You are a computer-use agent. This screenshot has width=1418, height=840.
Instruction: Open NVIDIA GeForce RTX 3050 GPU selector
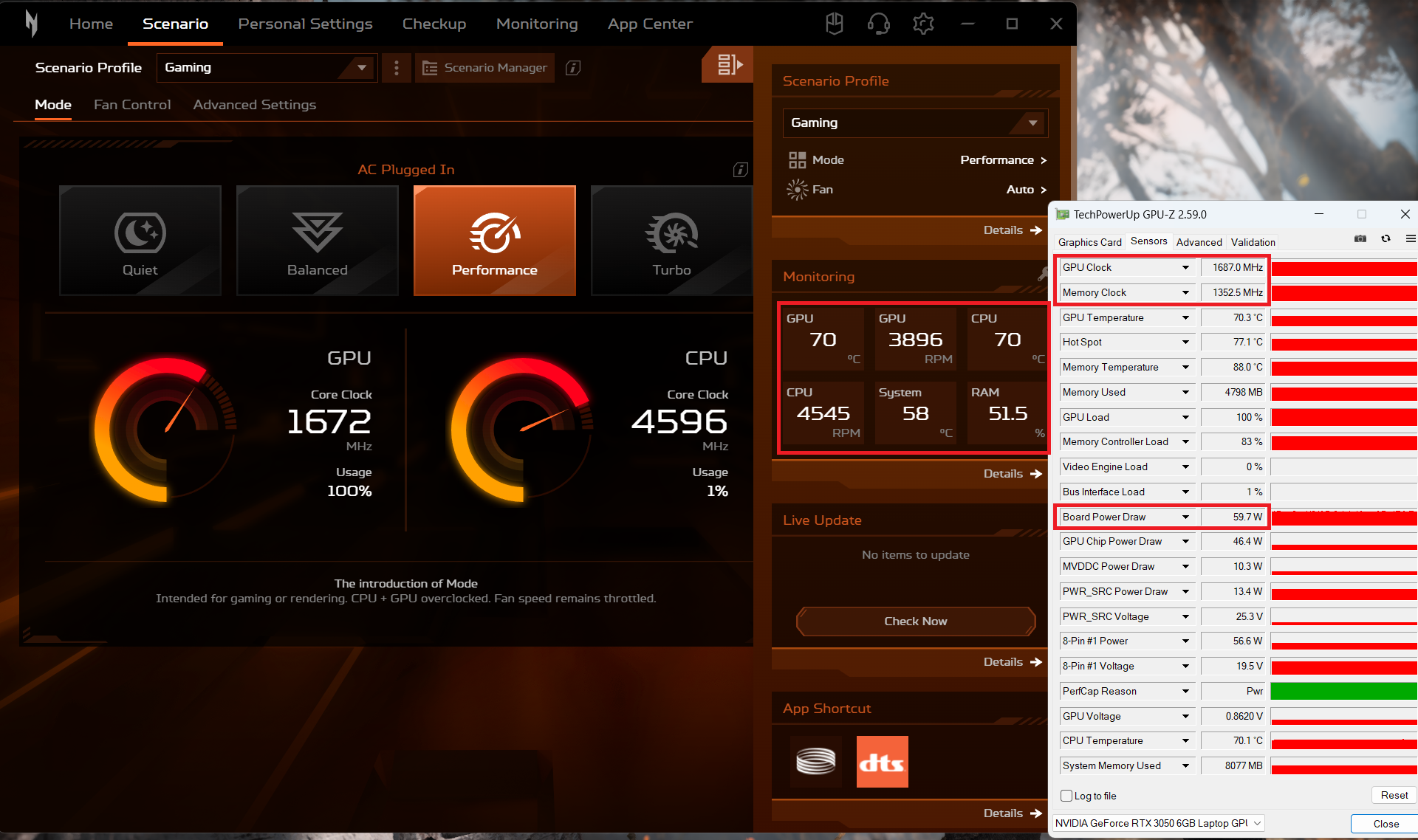[1158, 823]
